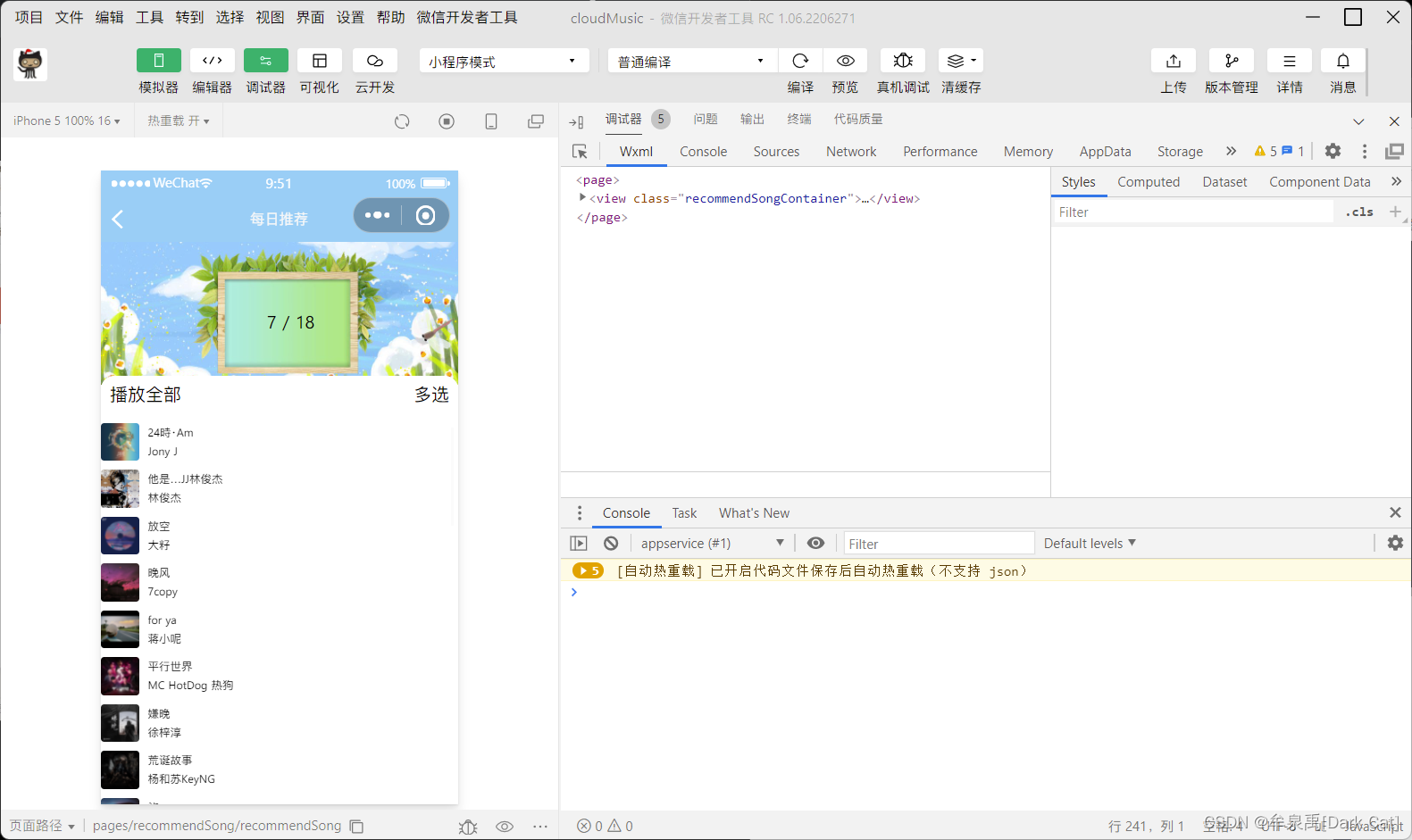1412x840 pixels.
Task: Show more style pane tabs chevron
Action: click(x=1396, y=181)
